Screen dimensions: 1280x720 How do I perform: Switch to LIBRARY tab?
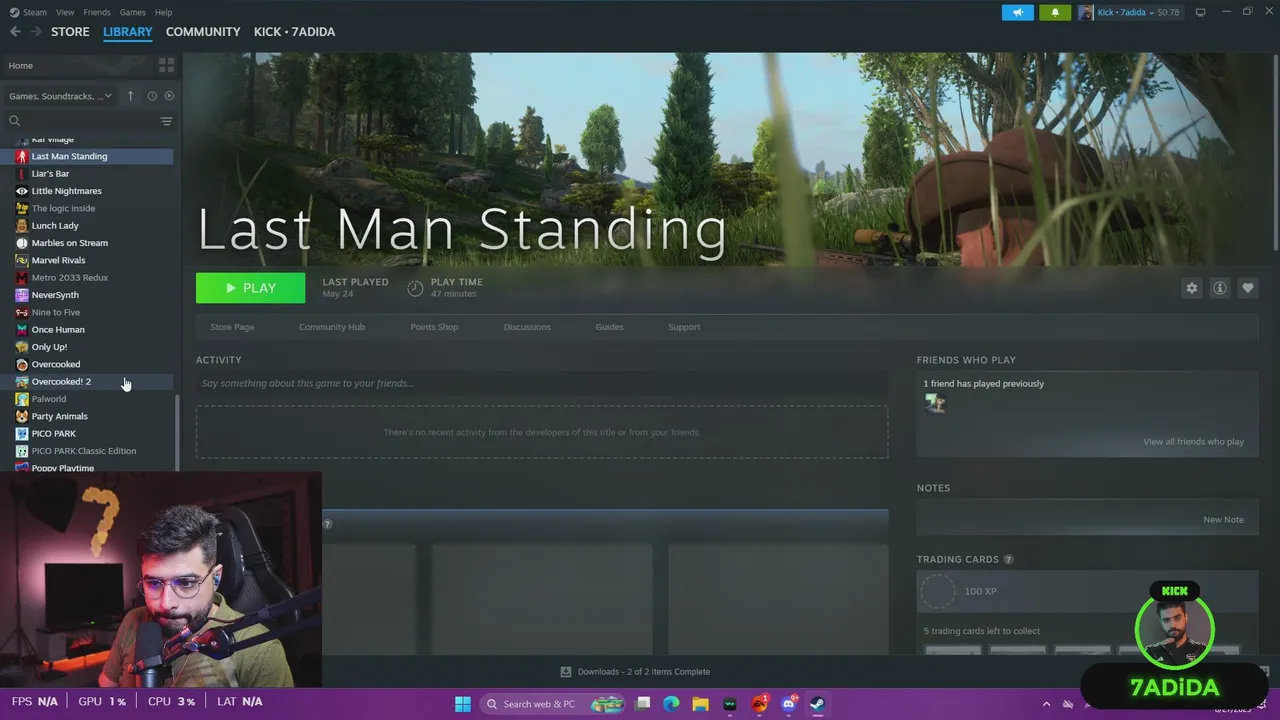128,32
